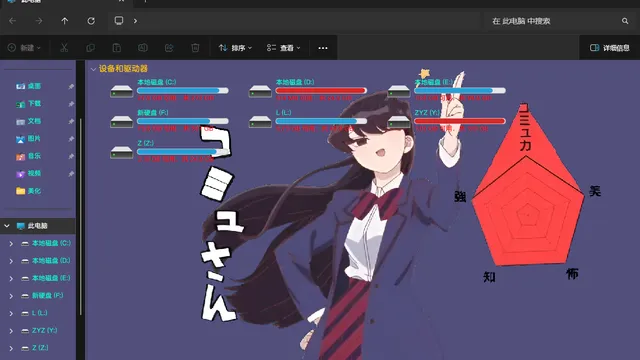Screen dimensions: 640x360
Task: Open 图片 in quick access
Action: [x=34, y=139]
